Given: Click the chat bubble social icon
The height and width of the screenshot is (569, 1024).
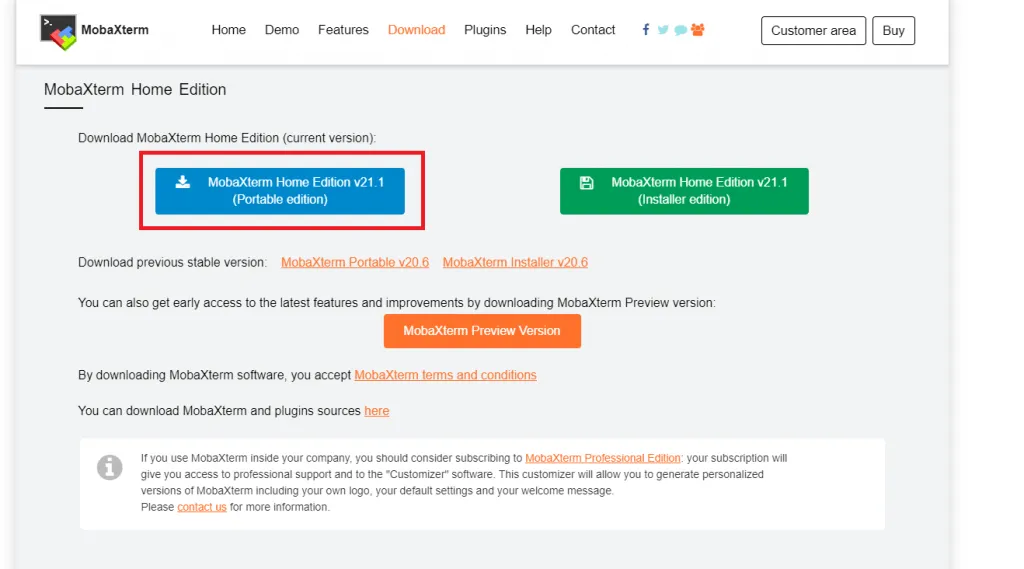Looking at the screenshot, I should pos(680,30).
